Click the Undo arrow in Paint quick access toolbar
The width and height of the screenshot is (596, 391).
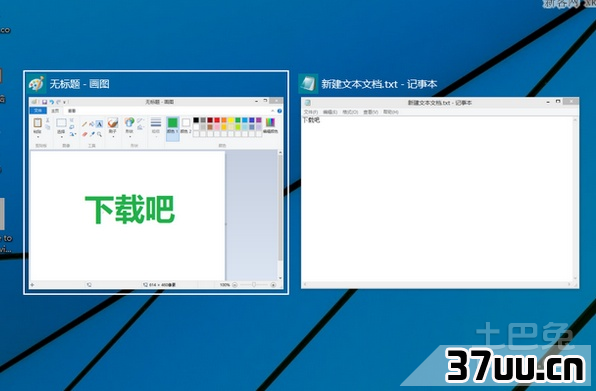51,102
